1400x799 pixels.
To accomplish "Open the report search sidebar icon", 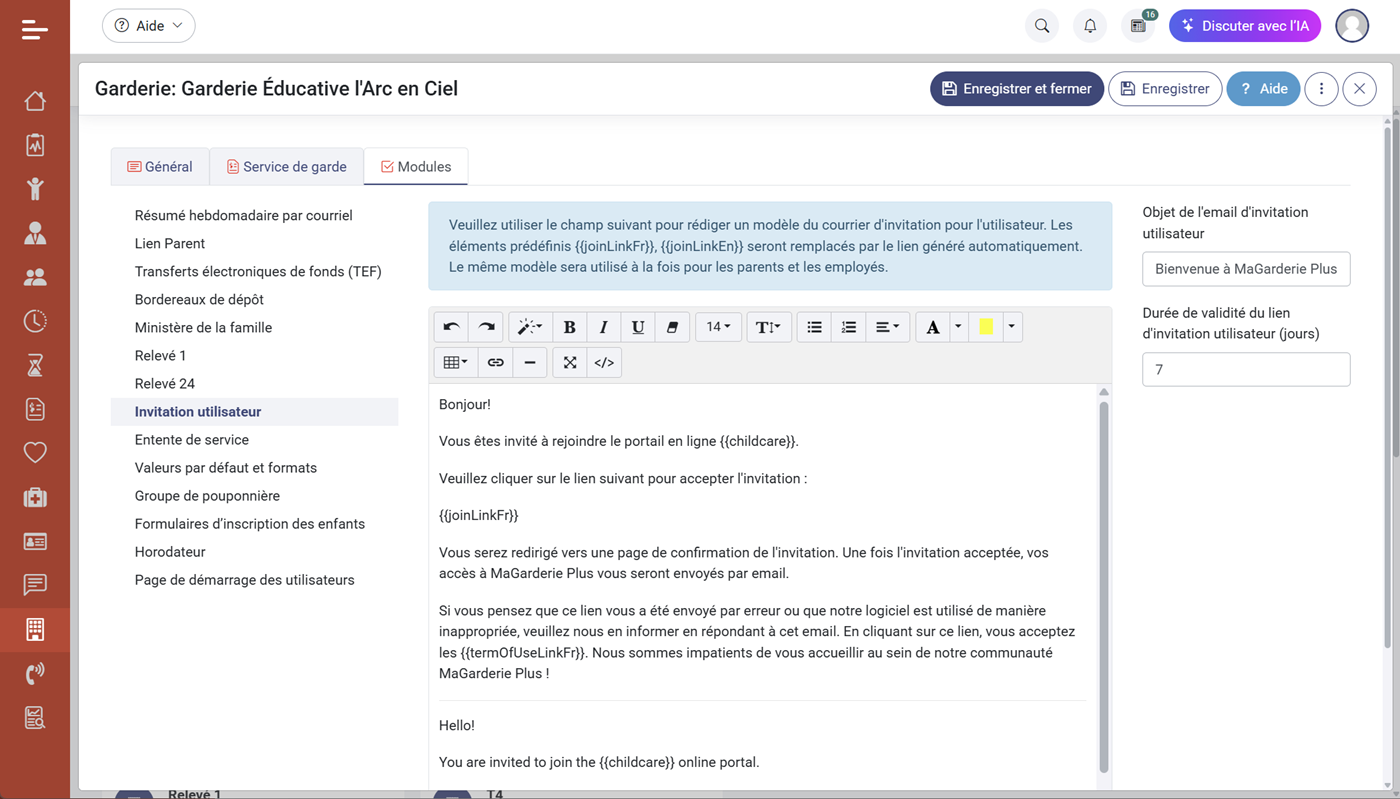I will pyautogui.click(x=35, y=717).
